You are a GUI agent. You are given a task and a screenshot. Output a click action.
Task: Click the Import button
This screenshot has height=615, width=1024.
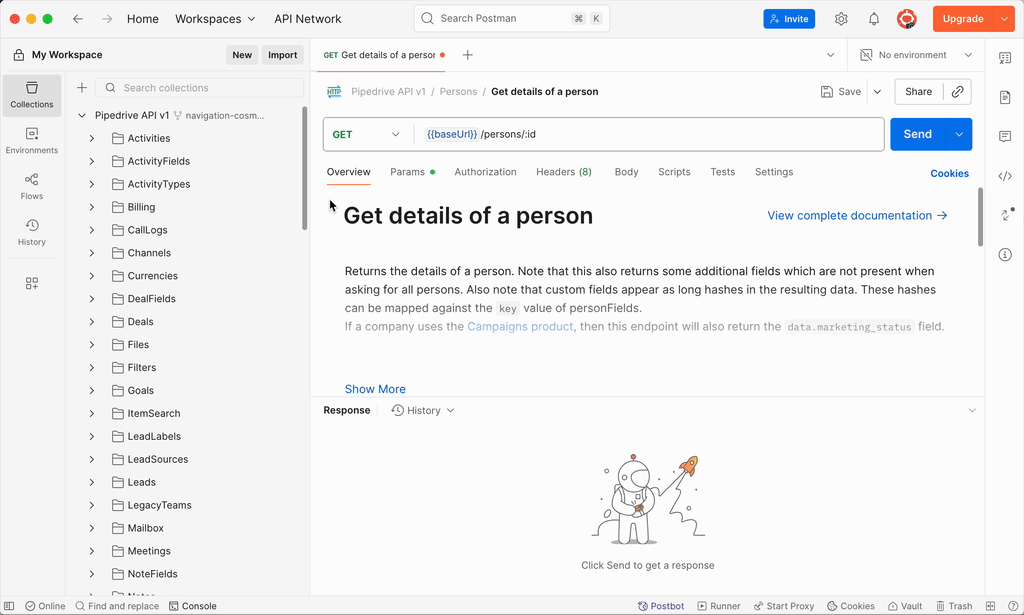point(282,55)
